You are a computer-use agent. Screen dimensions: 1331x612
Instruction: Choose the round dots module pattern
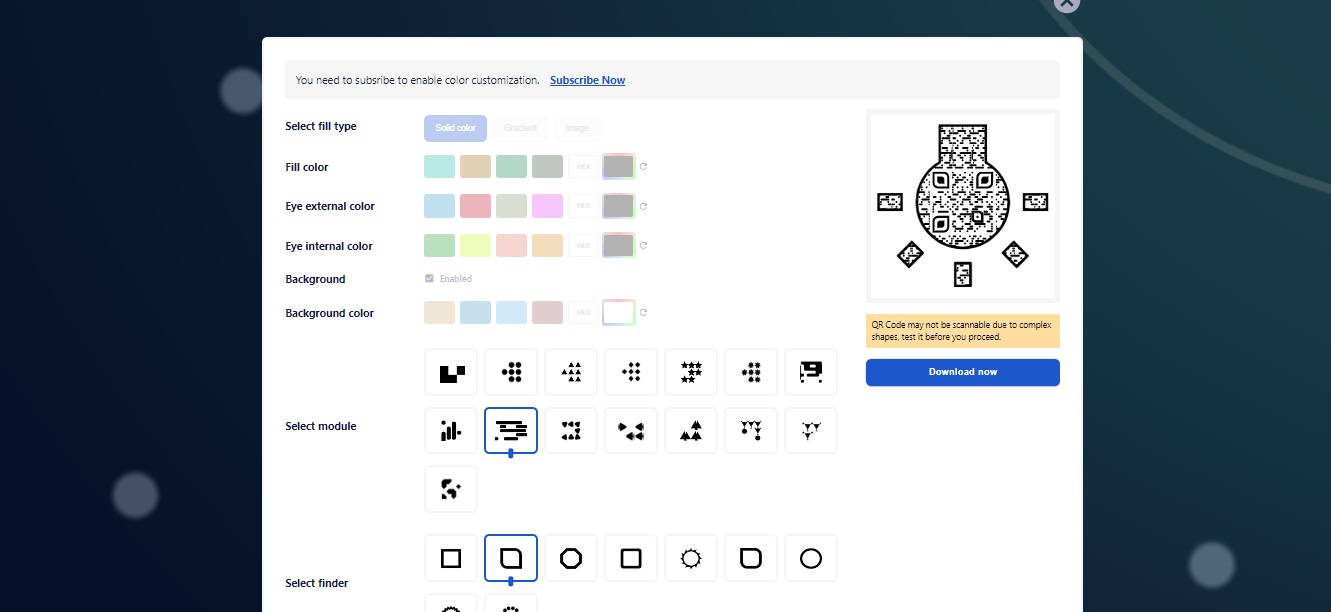(x=511, y=373)
